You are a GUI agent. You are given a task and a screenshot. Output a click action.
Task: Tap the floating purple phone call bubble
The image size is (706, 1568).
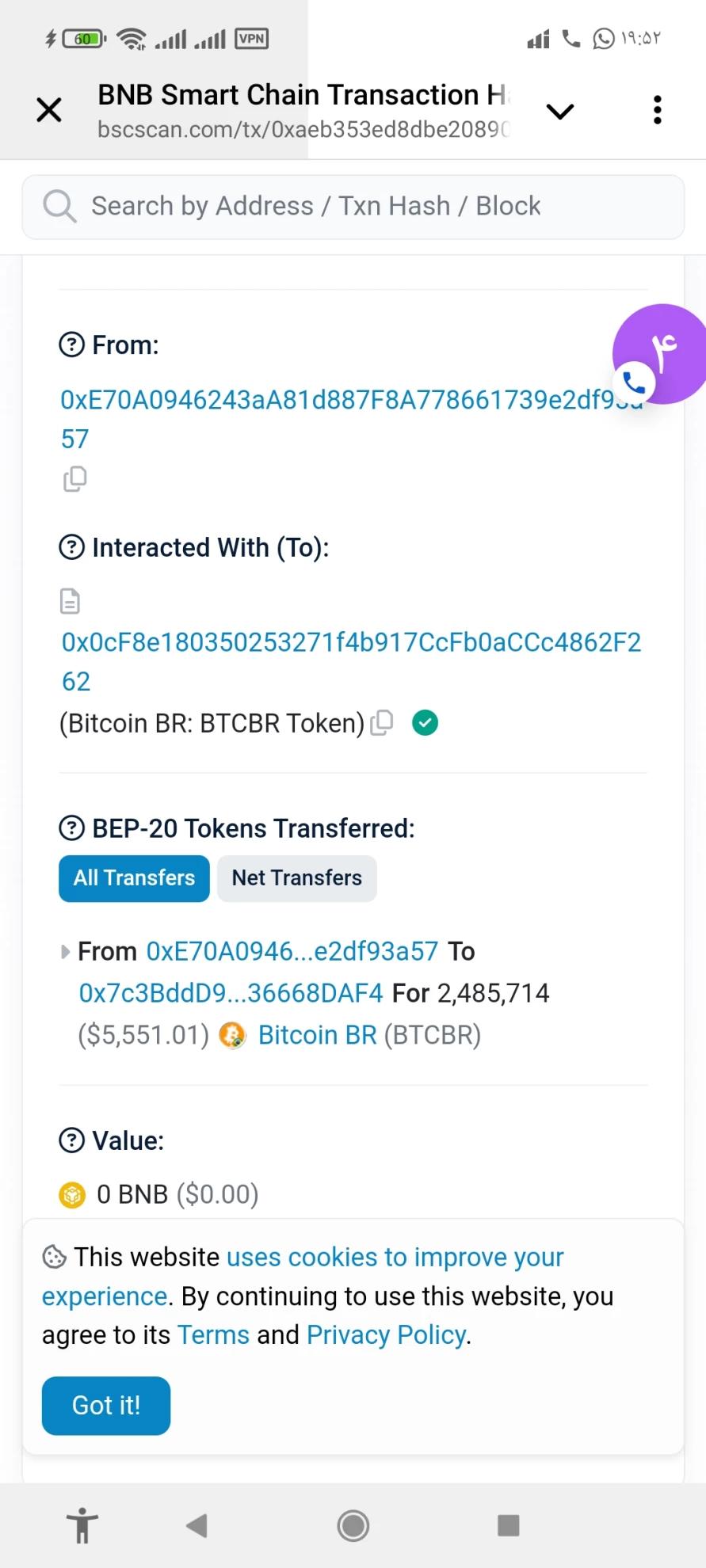click(659, 354)
